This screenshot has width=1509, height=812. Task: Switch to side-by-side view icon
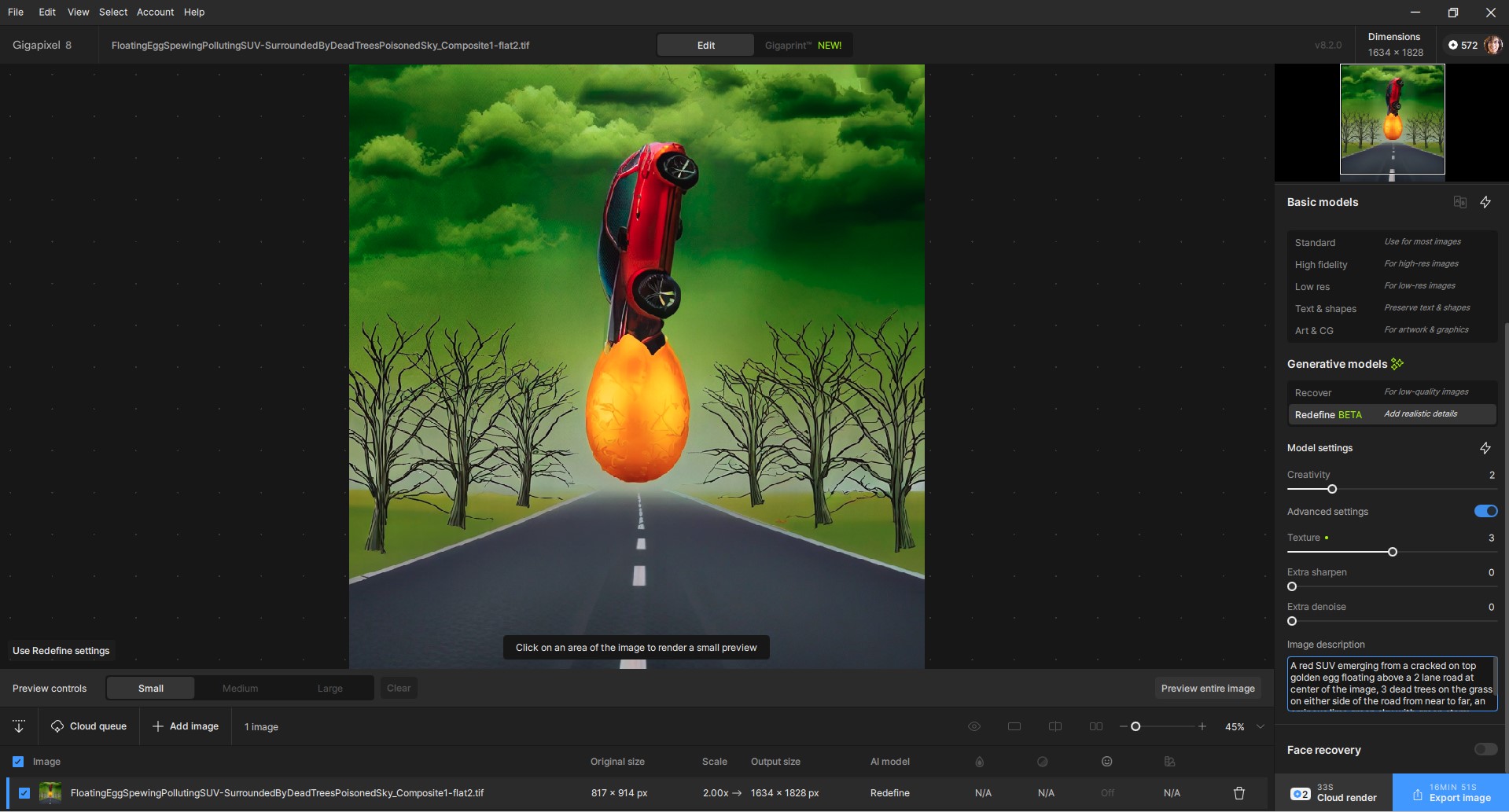(1095, 726)
